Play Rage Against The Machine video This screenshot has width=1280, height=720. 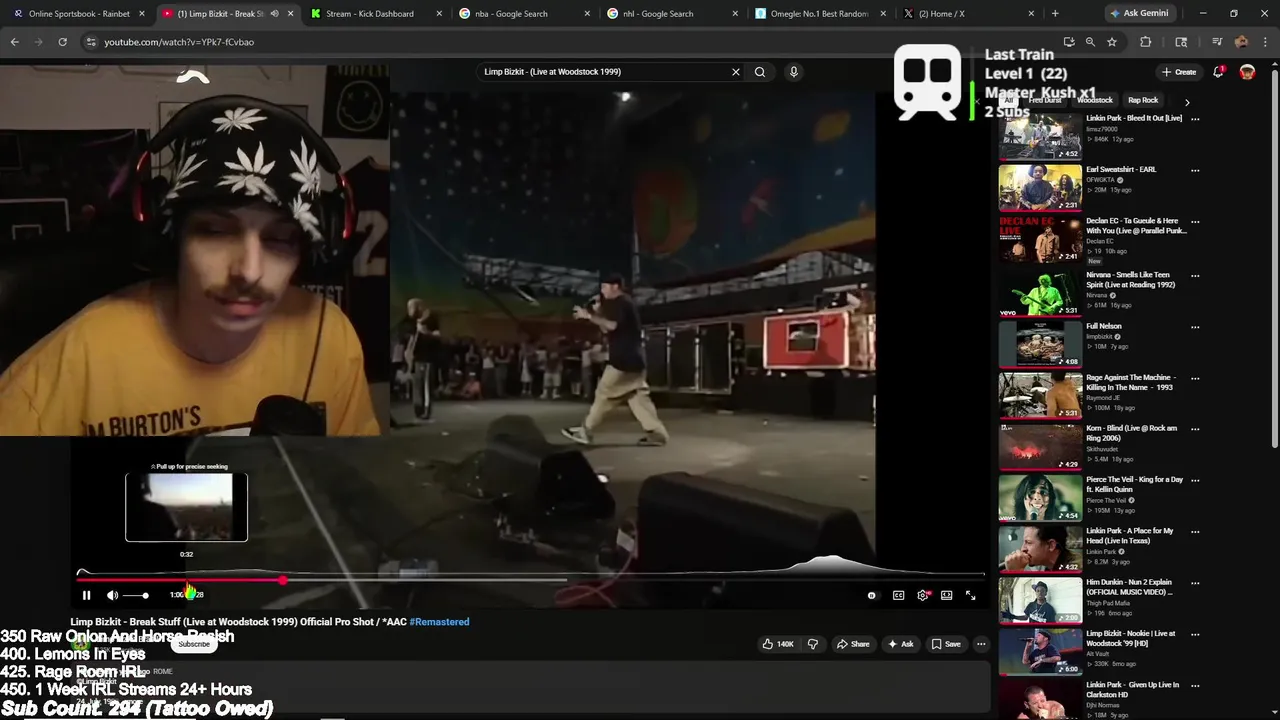coord(1040,395)
